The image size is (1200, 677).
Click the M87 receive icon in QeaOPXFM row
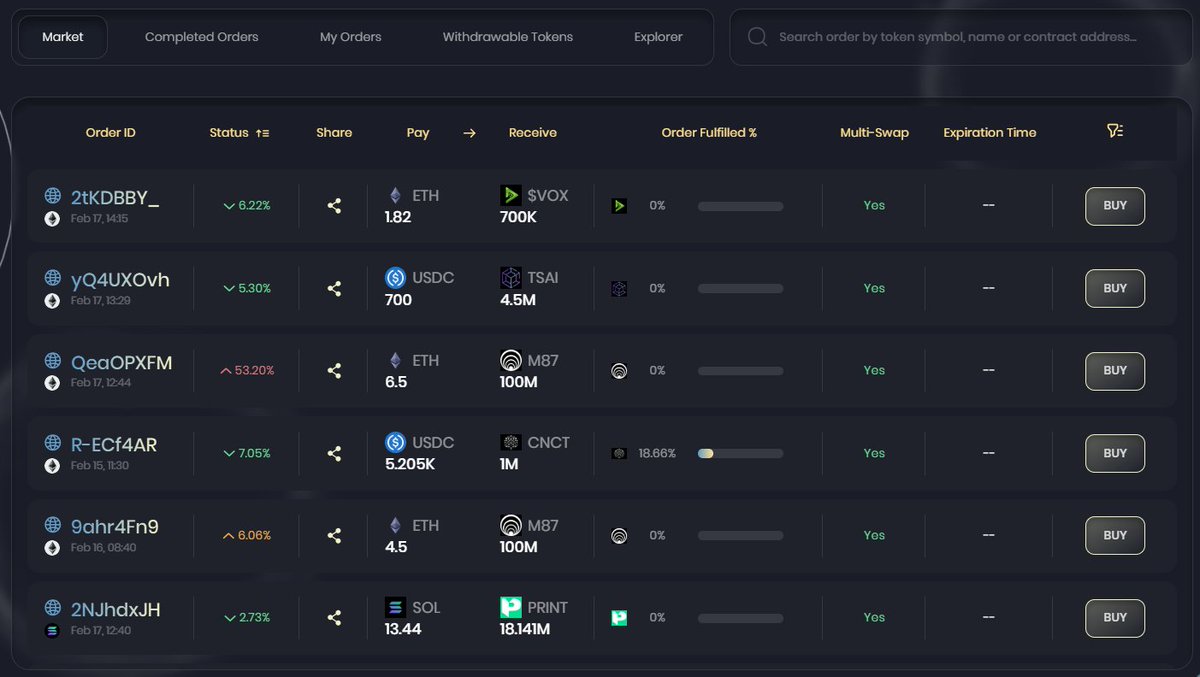(510, 360)
